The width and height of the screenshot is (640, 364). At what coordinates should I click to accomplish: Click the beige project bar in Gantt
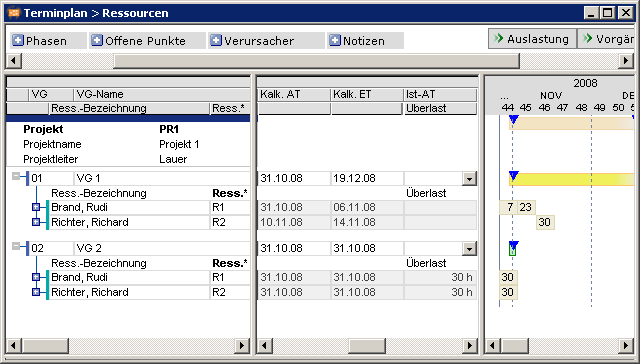(572, 123)
